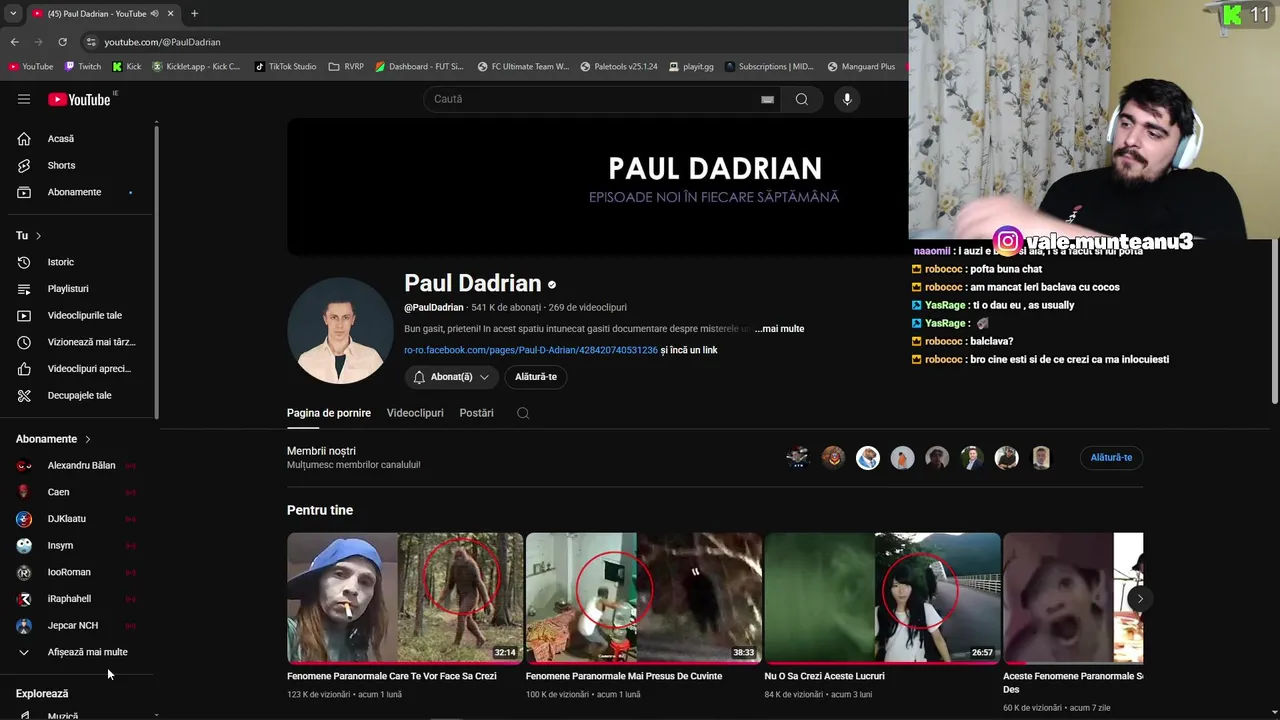
Task: Open the Paletools v25.1.24 bookmark
Action: point(618,67)
